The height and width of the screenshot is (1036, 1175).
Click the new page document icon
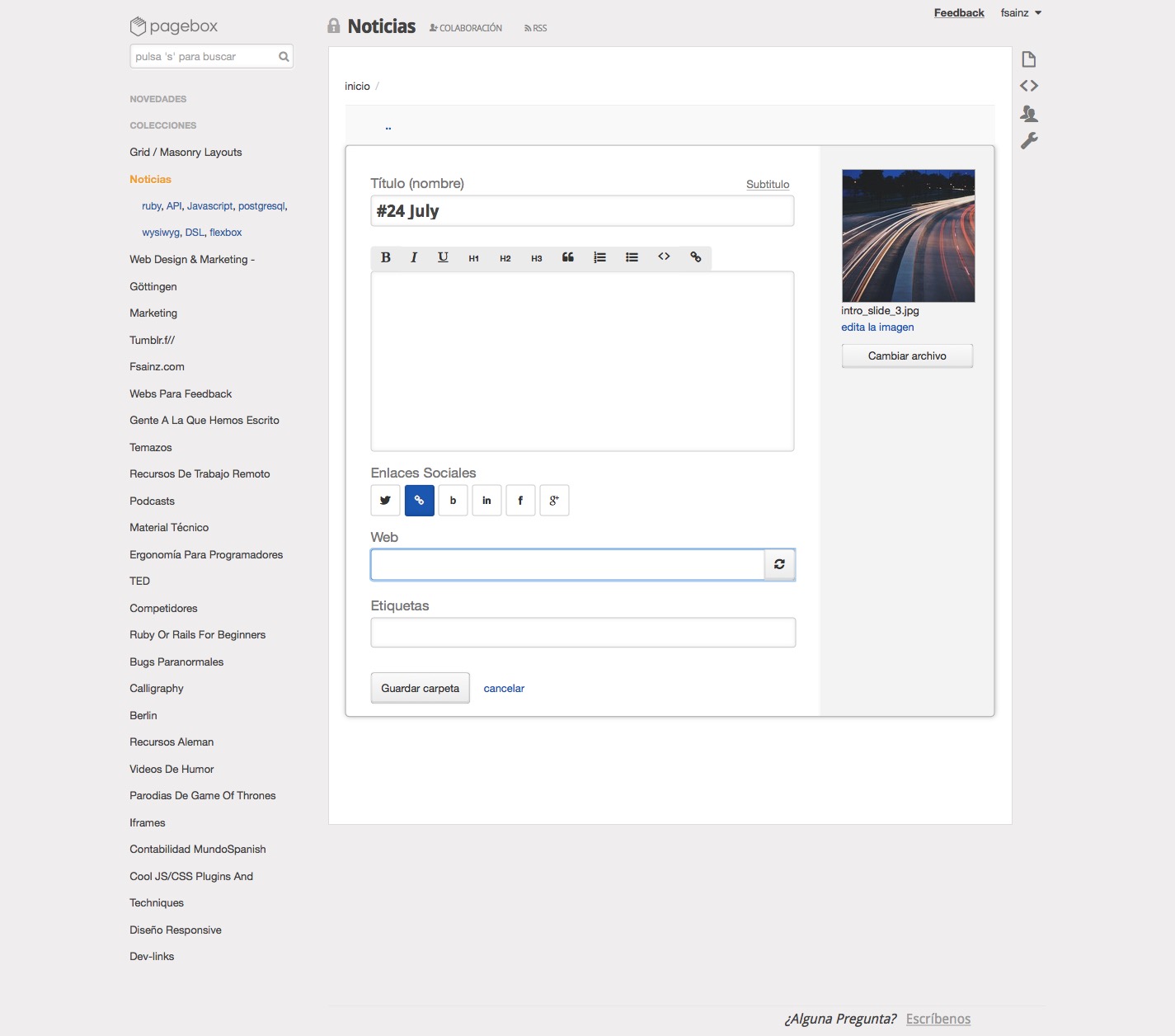tap(1028, 59)
